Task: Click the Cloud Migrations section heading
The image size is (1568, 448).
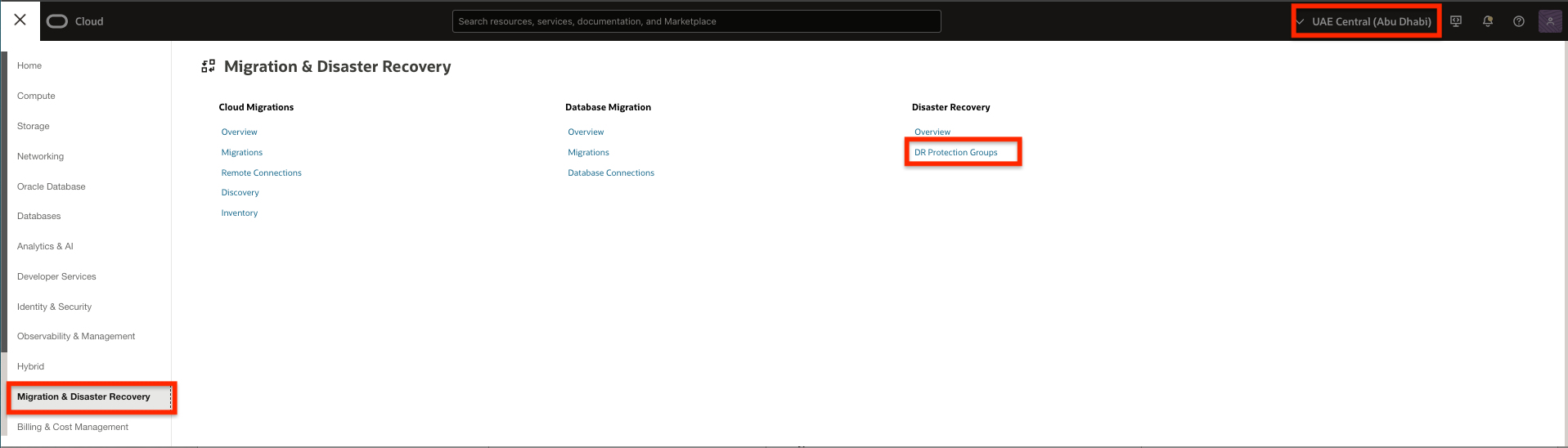Action: [256, 107]
